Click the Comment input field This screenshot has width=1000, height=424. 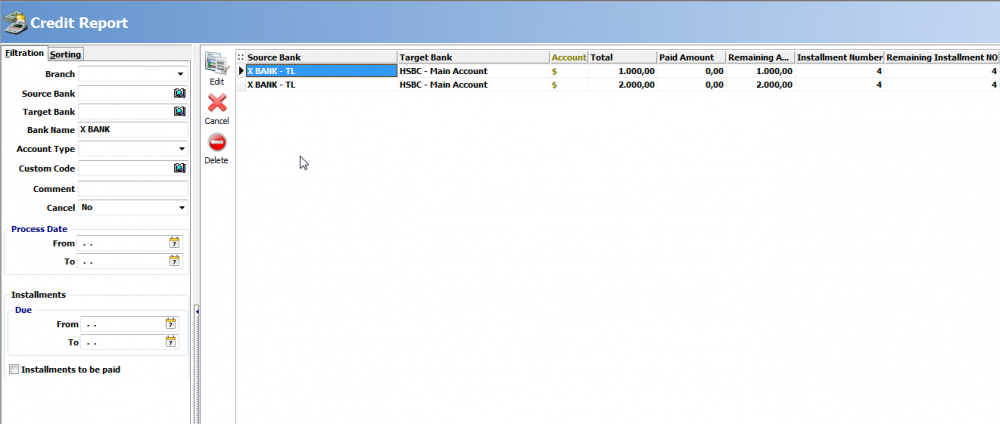pyautogui.click(x=133, y=189)
